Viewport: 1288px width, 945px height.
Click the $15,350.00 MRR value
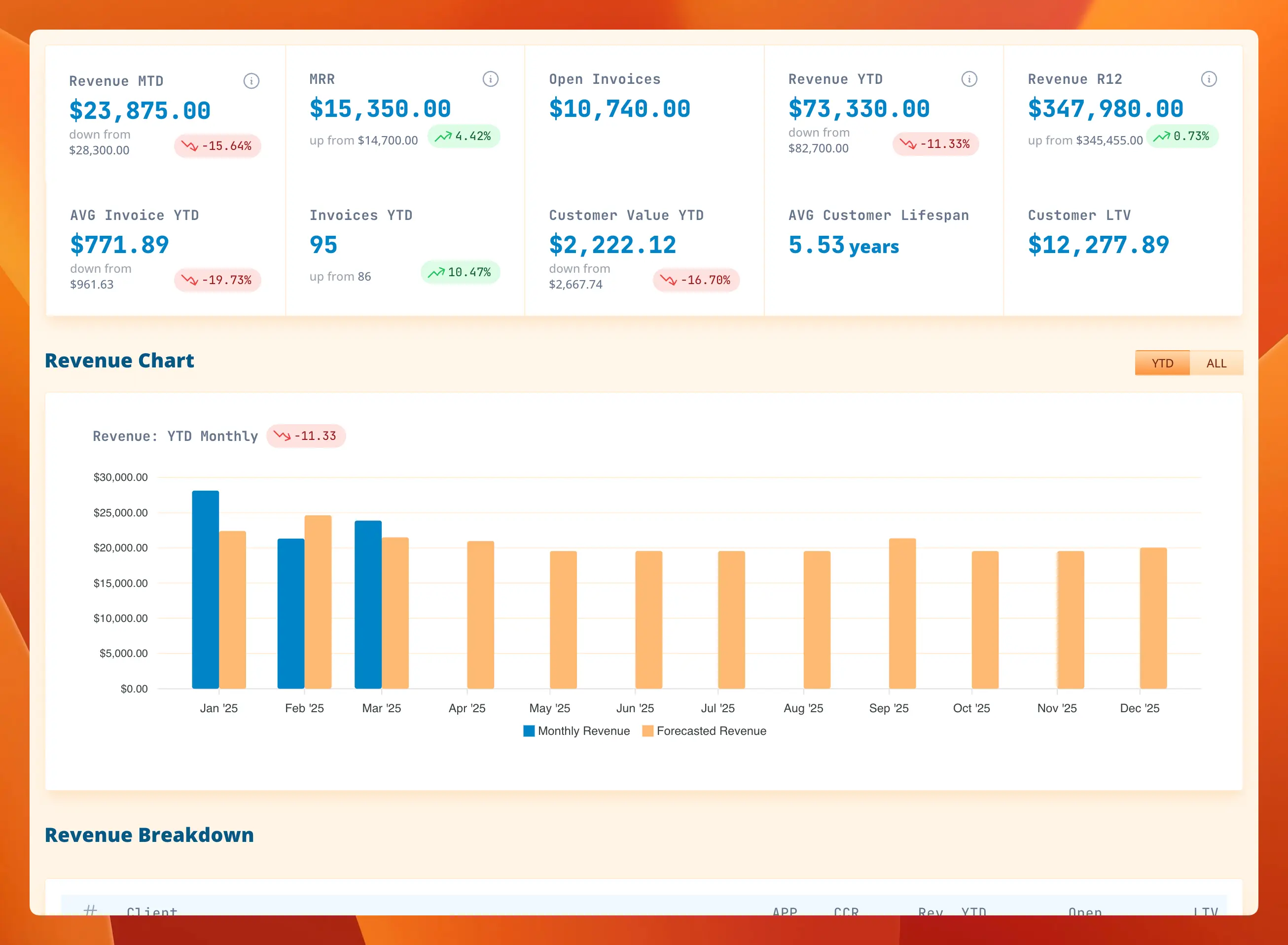point(380,109)
